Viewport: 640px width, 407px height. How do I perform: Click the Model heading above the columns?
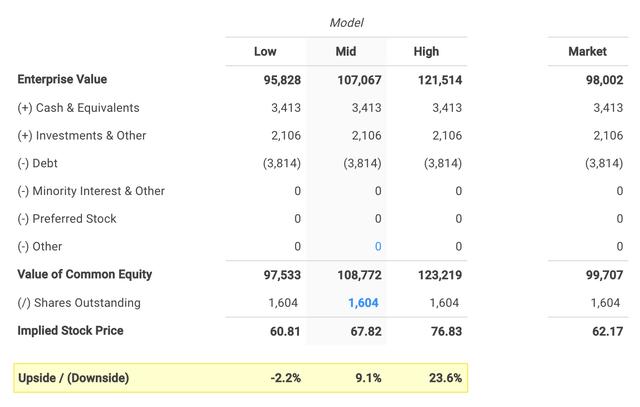click(x=345, y=22)
